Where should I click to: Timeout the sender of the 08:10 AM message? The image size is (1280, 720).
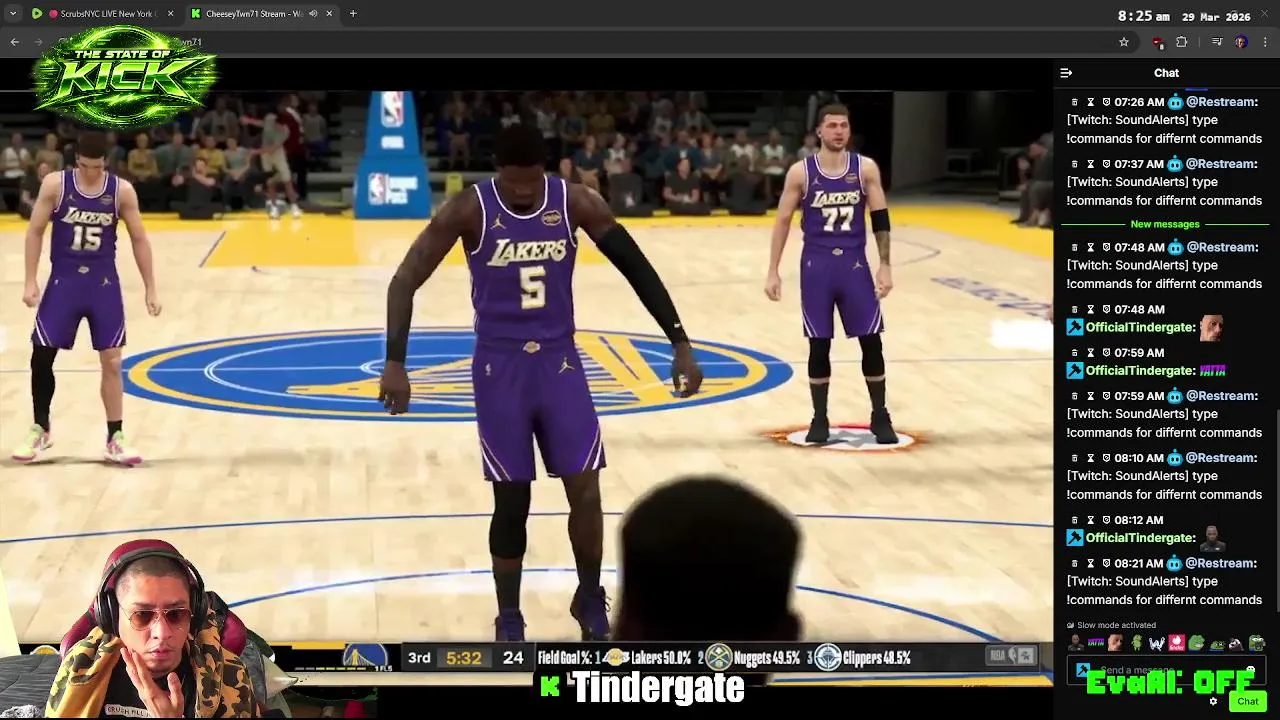tap(1091, 458)
